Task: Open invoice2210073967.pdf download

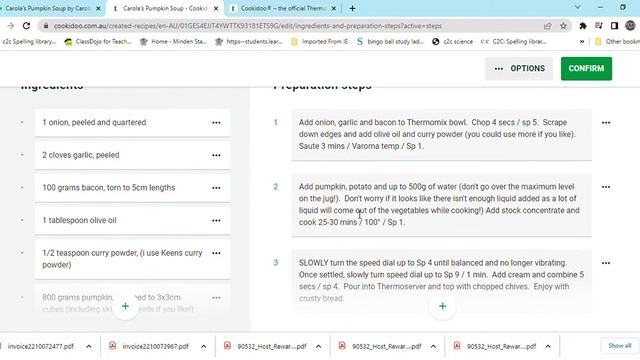Action: [149, 346]
